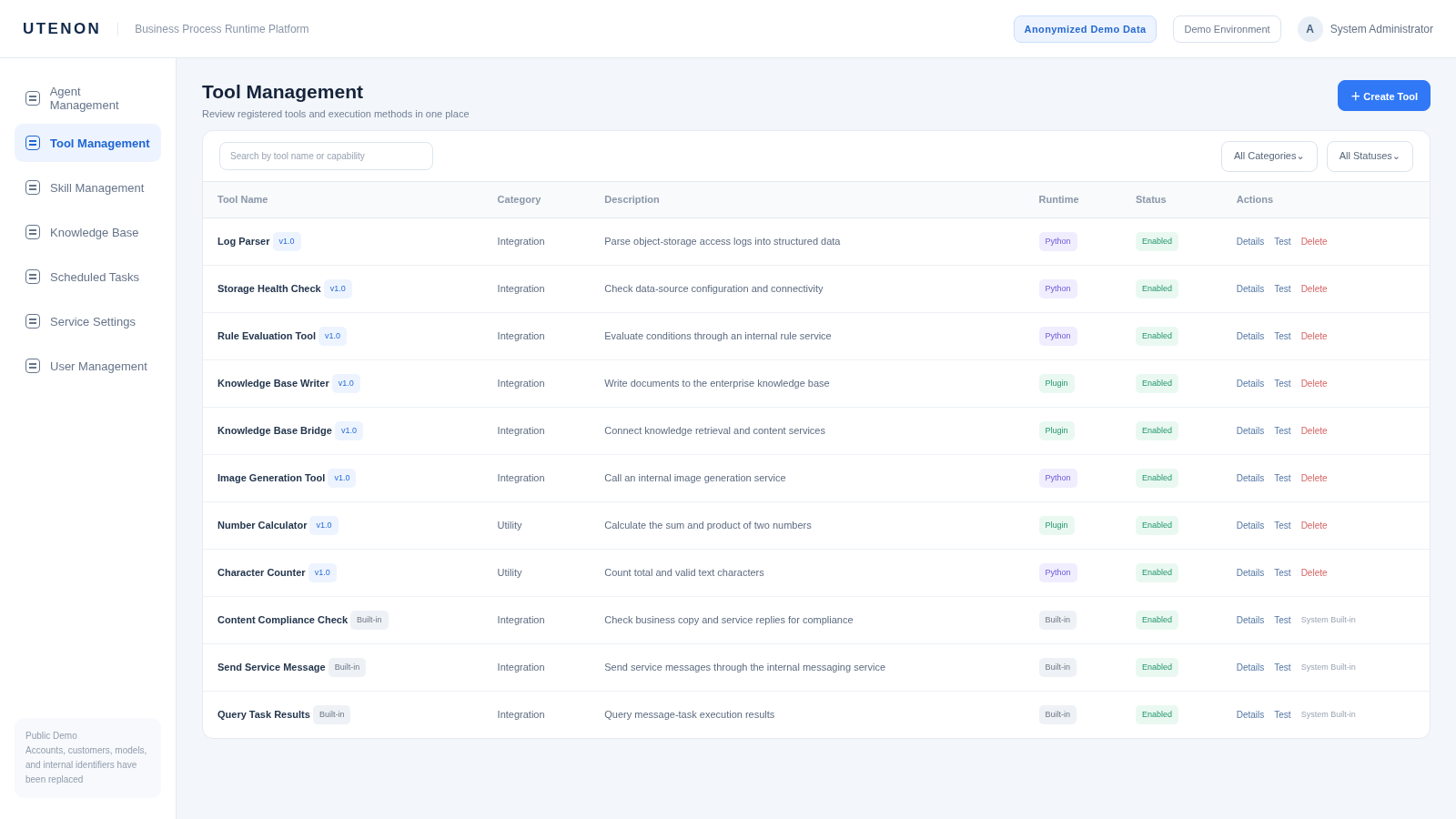Click the User Management sidebar icon
Image resolution: width=1456 pixels, height=819 pixels.
click(33, 366)
